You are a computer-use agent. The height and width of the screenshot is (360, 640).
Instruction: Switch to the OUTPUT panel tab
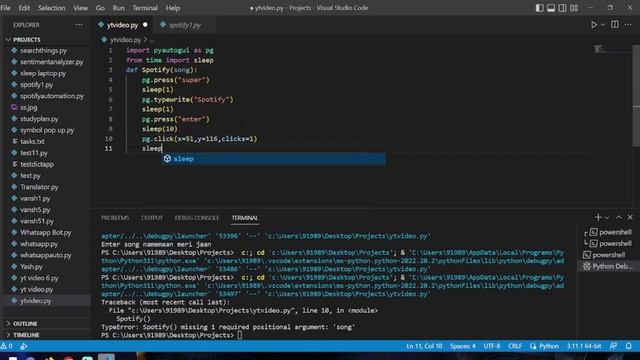point(151,218)
